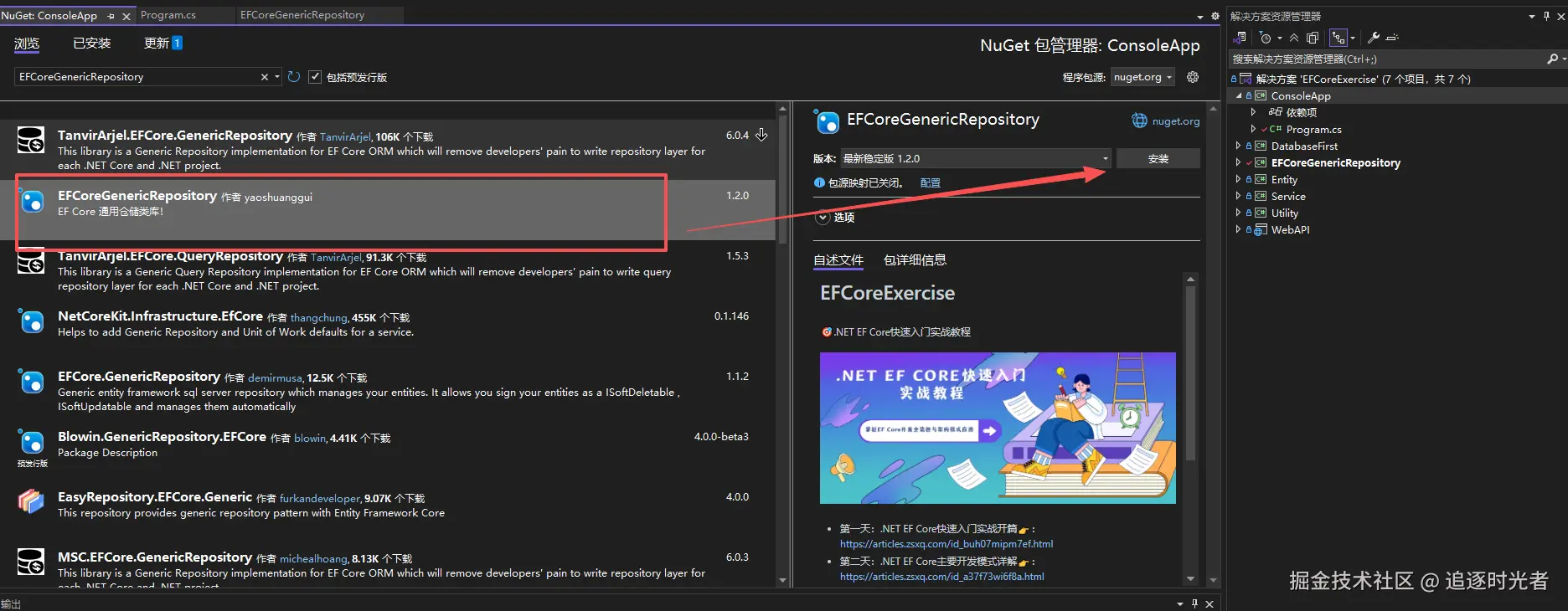Collapse the ConsoleApp project node
The image size is (1568, 611).
point(1239,95)
